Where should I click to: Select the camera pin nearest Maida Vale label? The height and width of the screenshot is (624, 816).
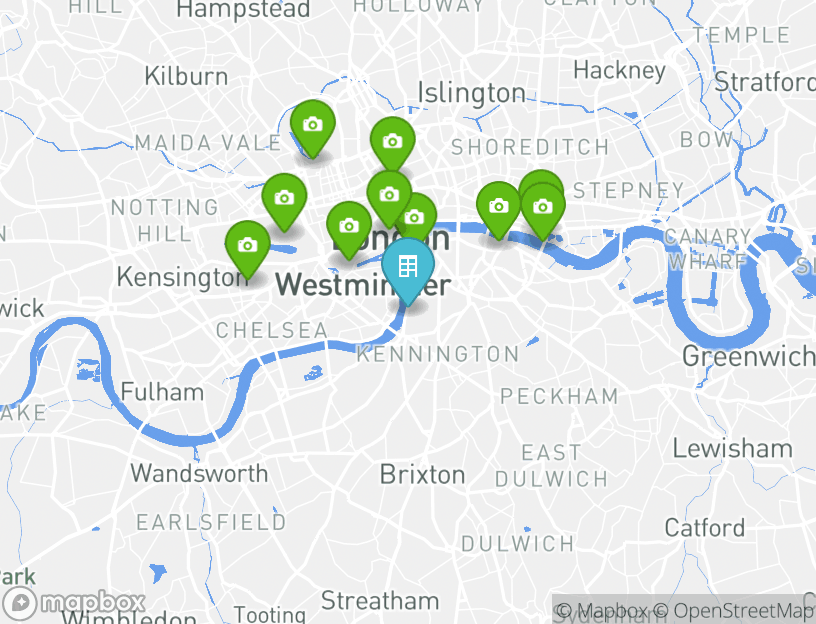(x=312, y=128)
